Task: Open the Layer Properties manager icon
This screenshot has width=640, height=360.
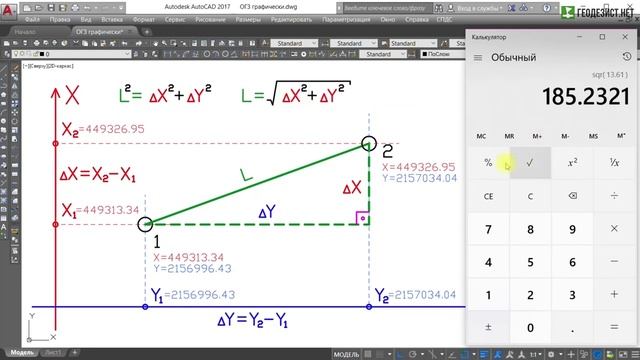Action: pyautogui.click(x=7, y=54)
